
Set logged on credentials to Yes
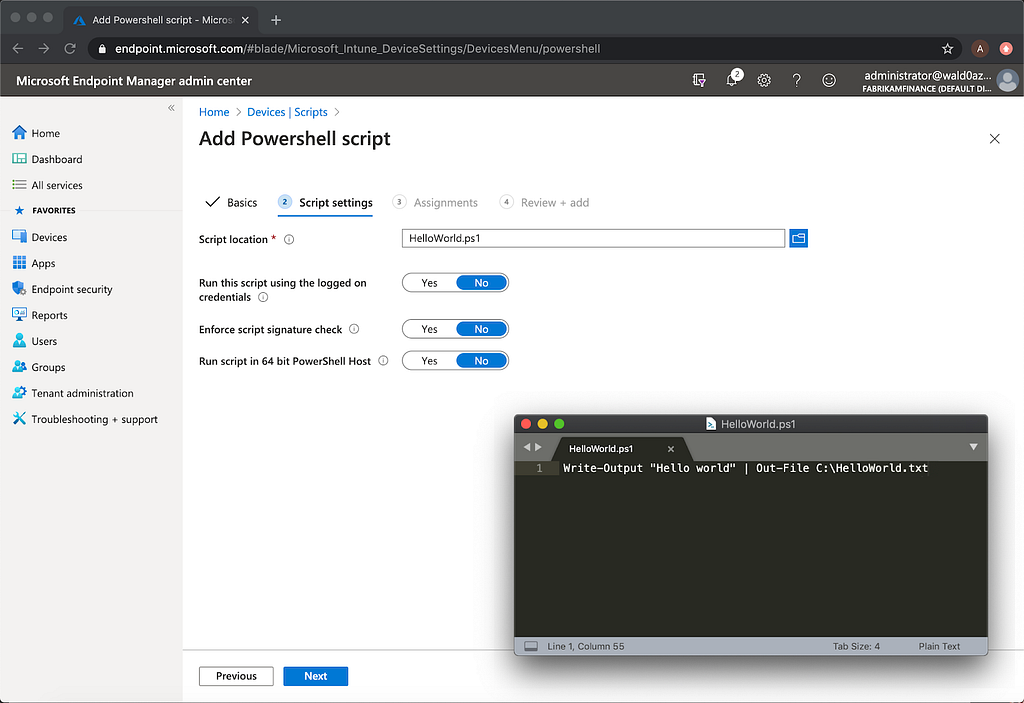pyautogui.click(x=429, y=283)
